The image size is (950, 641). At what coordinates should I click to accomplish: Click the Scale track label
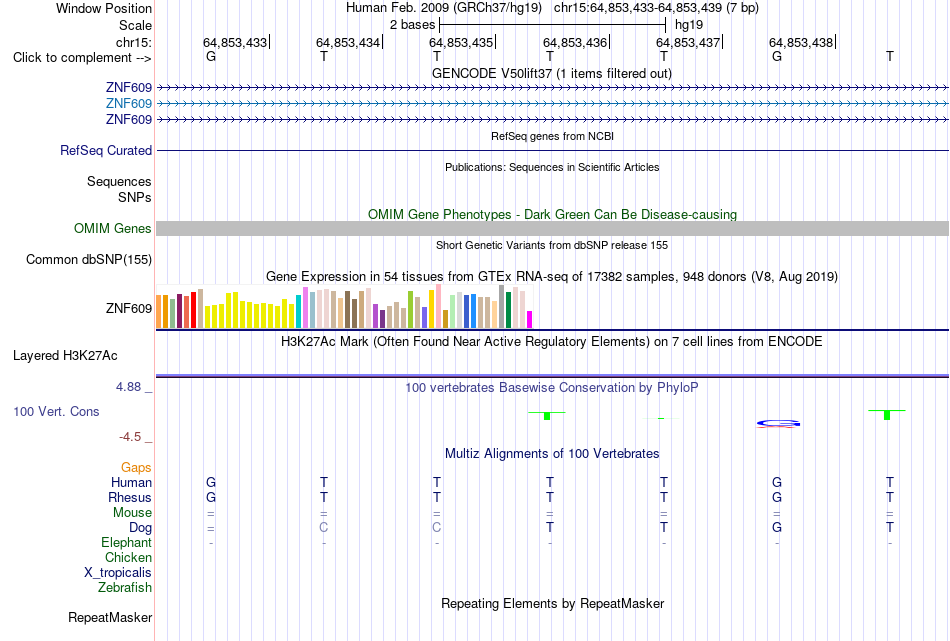tap(135, 25)
